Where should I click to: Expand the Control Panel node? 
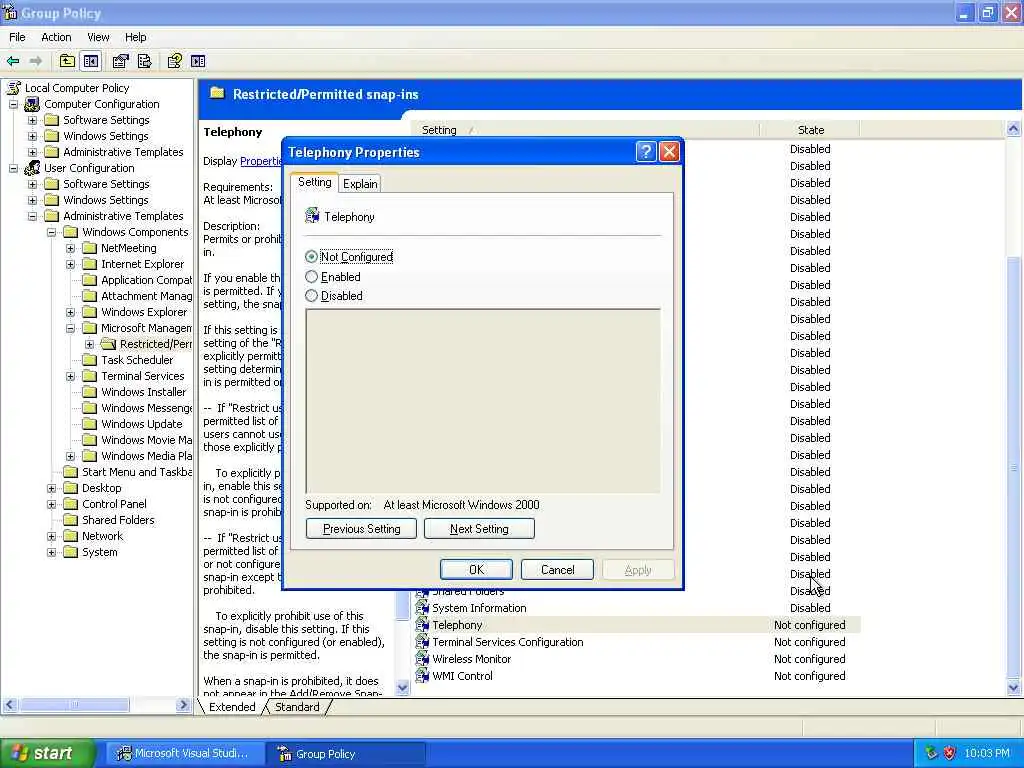click(x=51, y=504)
